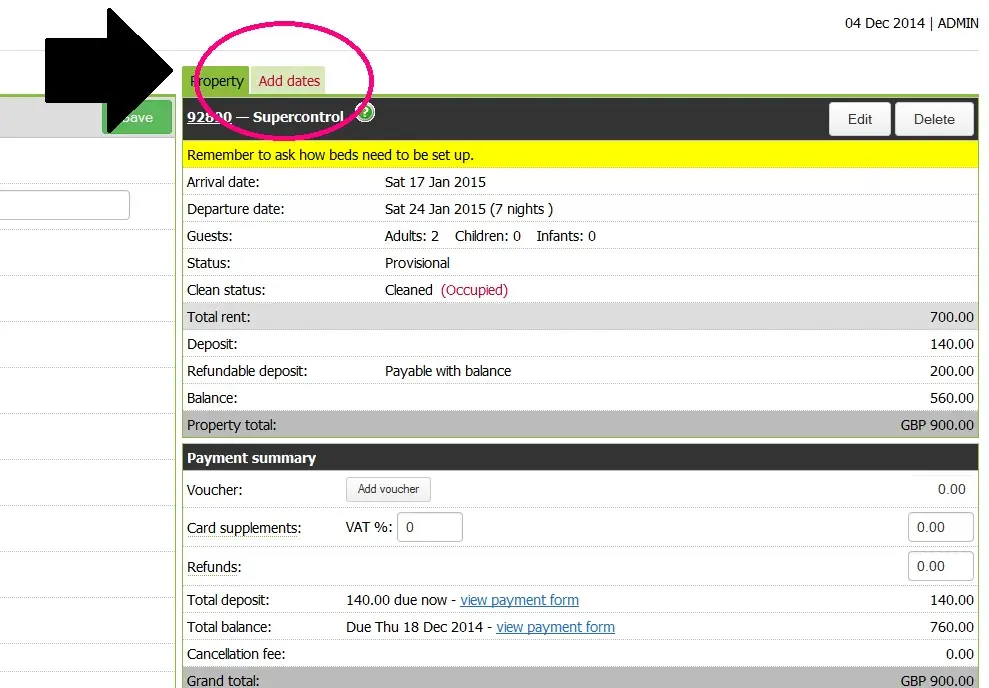Click the Delete button in property header

coord(934,119)
